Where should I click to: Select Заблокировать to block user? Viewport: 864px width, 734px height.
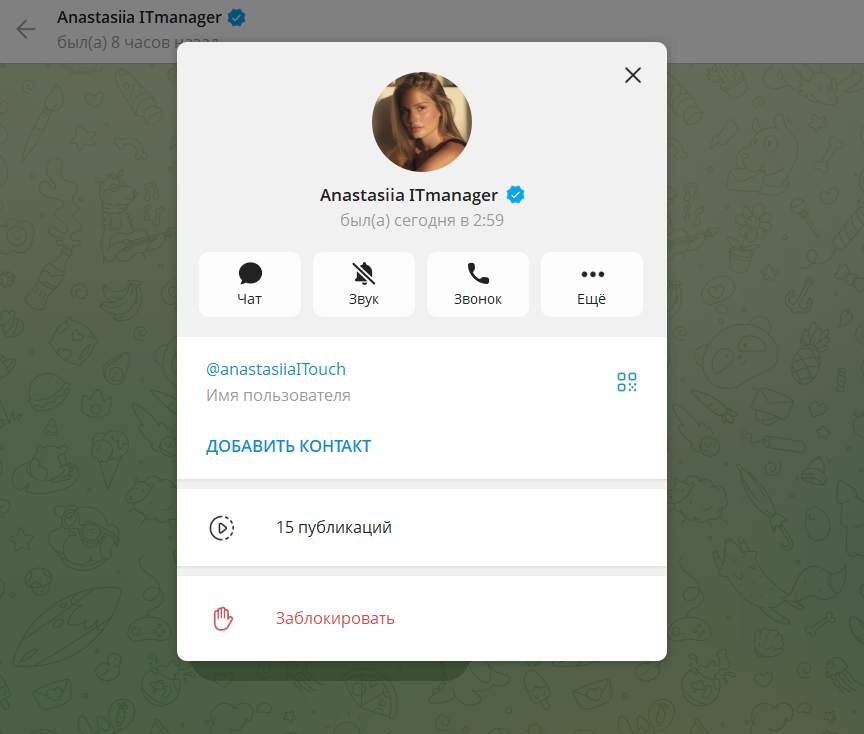coord(335,618)
